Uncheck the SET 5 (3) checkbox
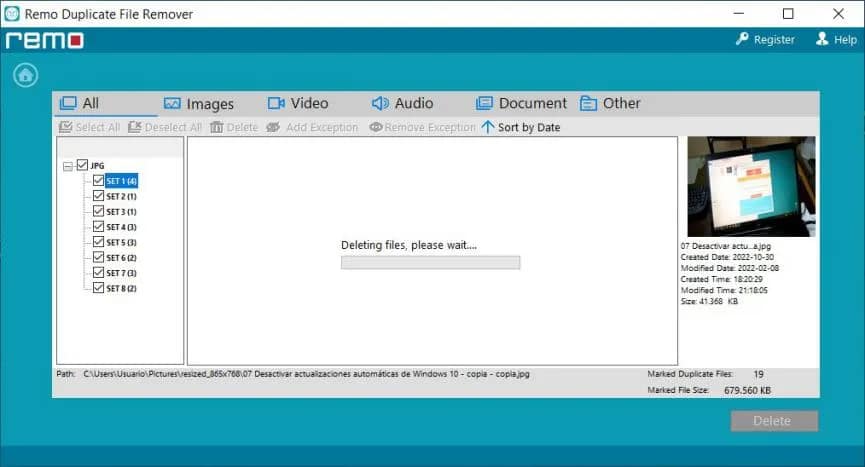Viewport: 865px width, 467px height. click(x=98, y=241)
